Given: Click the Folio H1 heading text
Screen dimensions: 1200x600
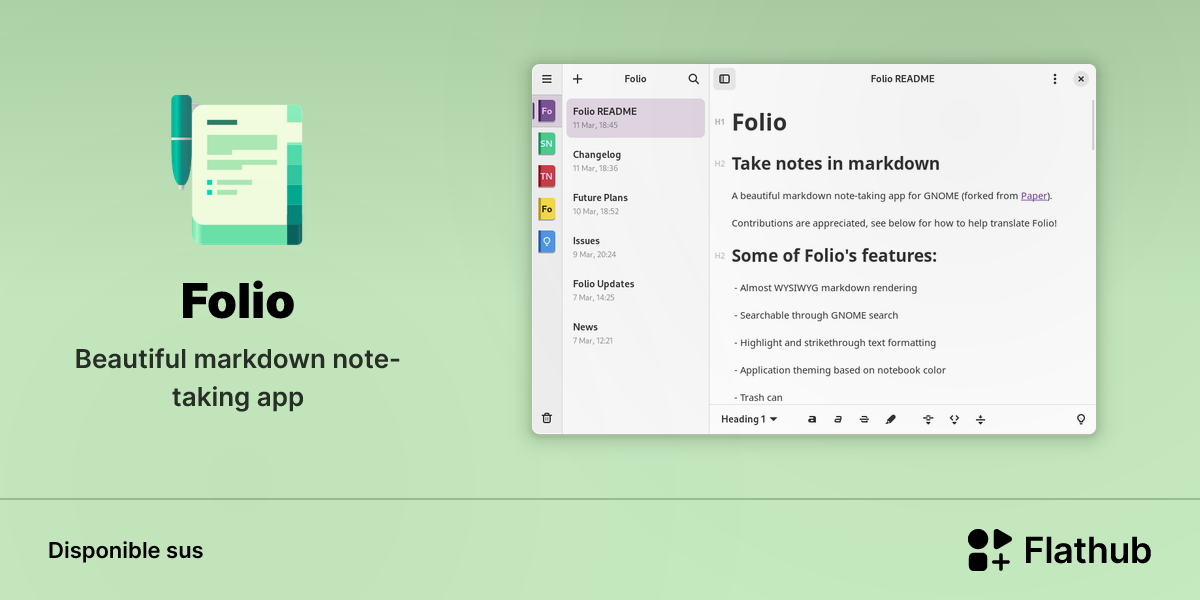Looking at the screenshot, I should click(x=759, y=122).
